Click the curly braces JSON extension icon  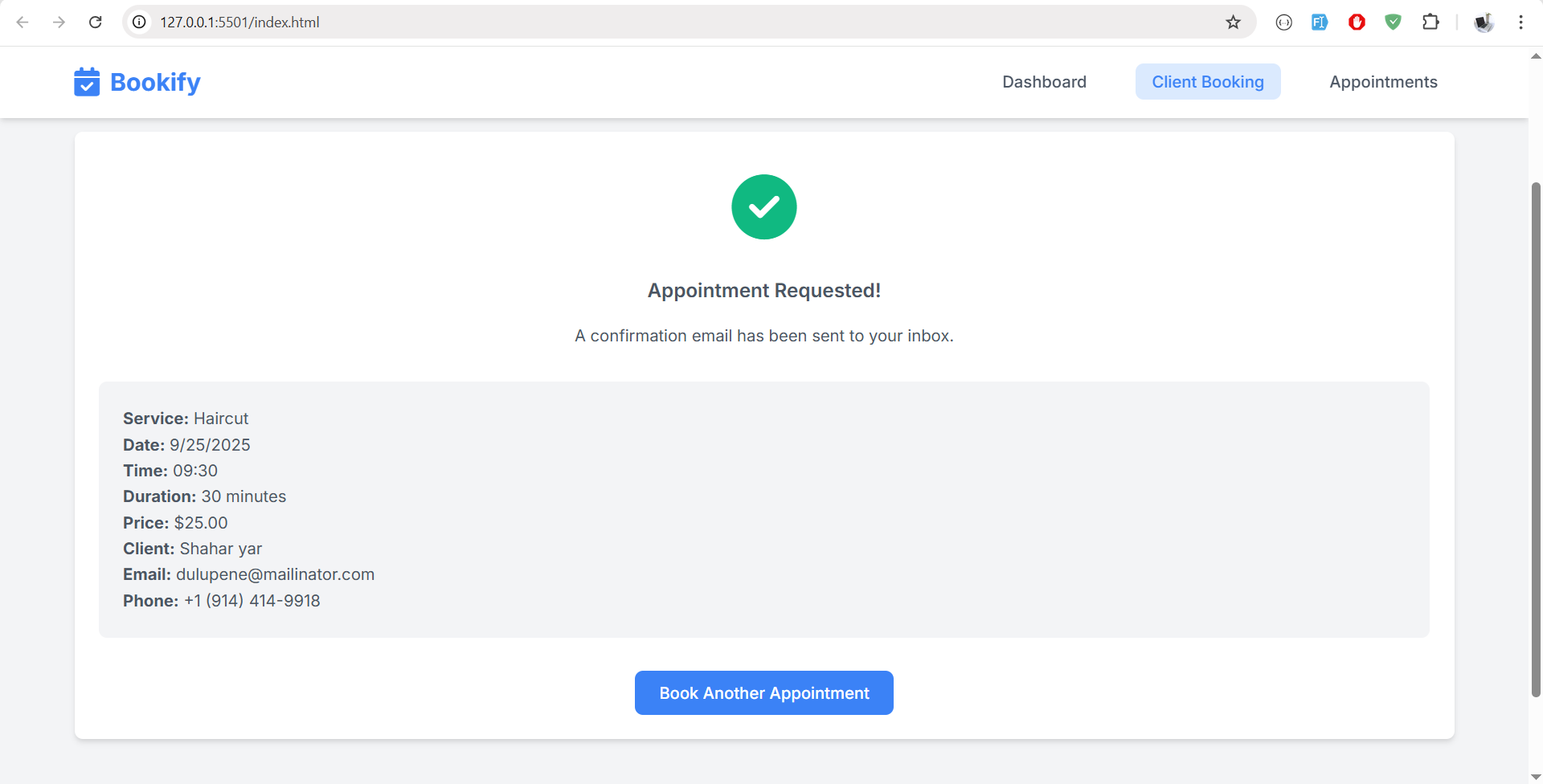tap(1283, 22)
